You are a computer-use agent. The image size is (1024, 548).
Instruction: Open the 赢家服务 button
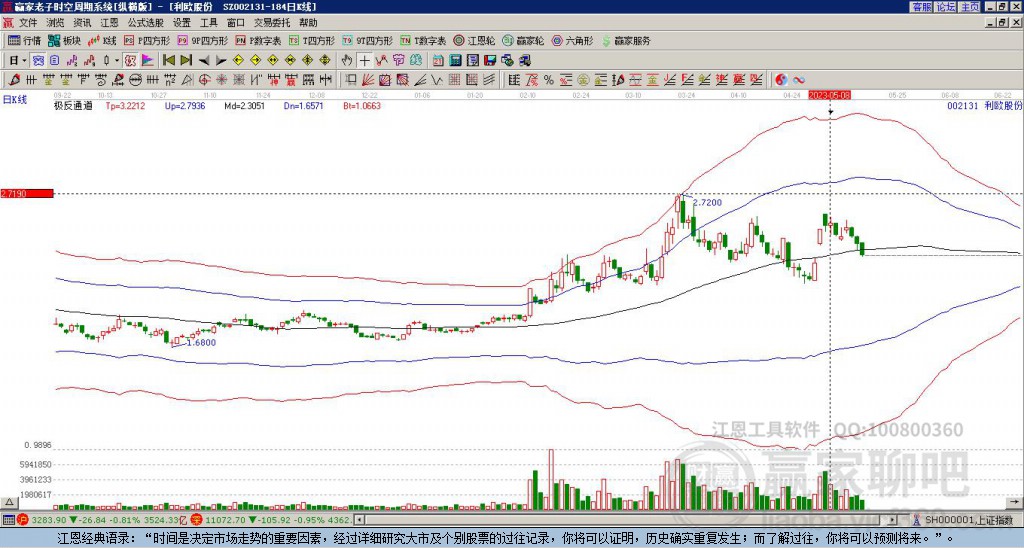click(626, 40)
